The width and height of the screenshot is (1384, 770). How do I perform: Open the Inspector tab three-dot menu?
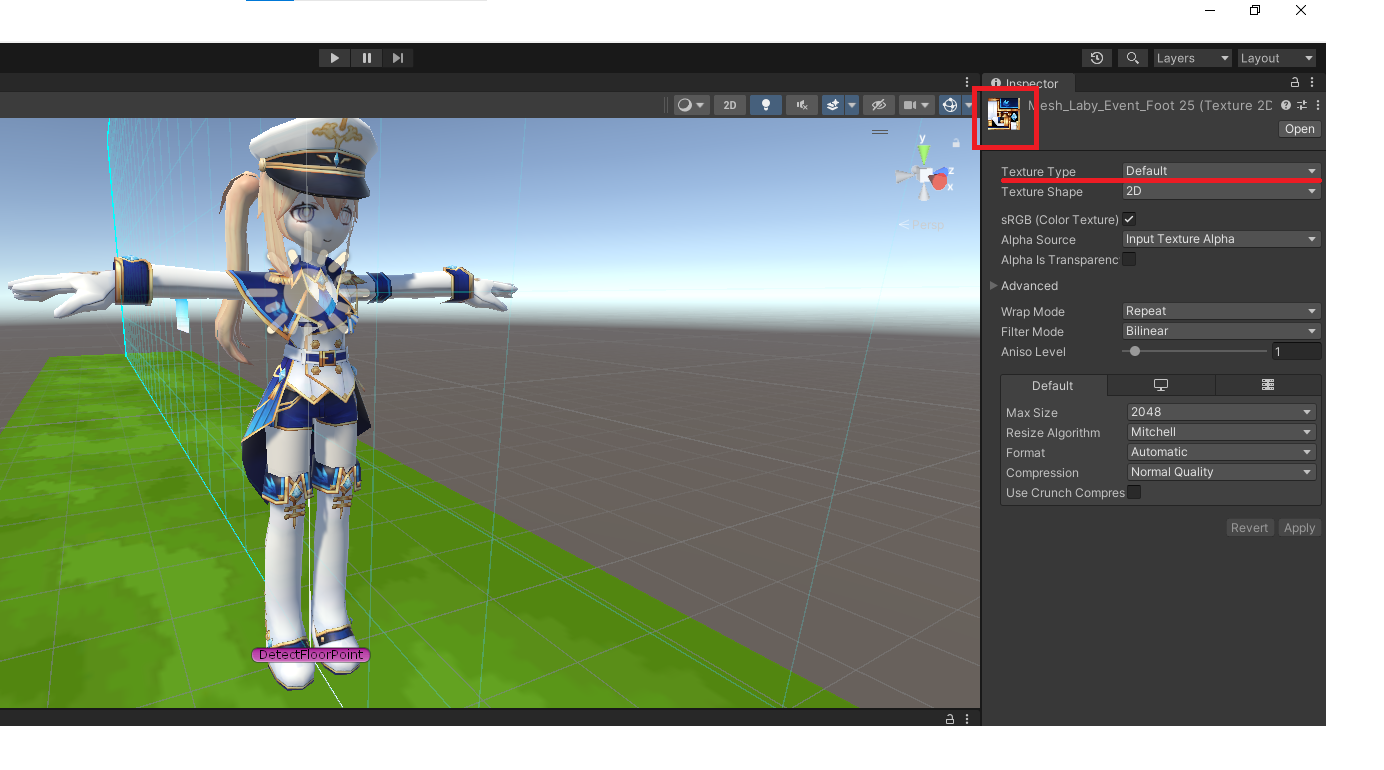tap(1312, 83)
